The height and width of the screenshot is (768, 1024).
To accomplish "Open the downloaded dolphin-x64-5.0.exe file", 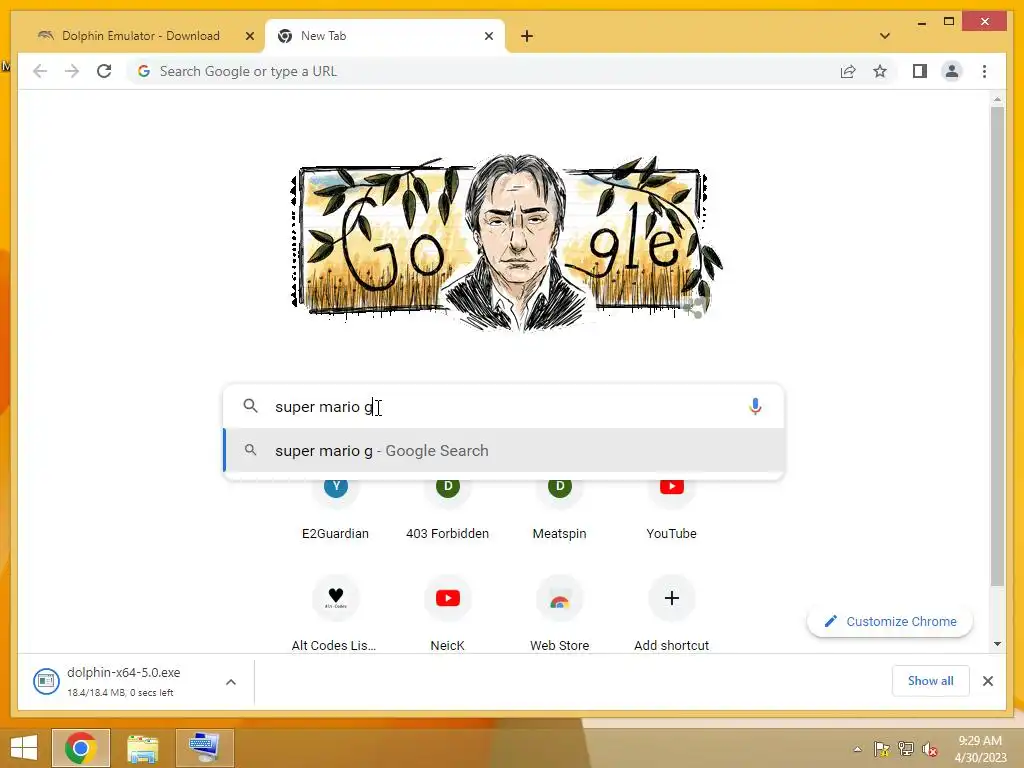I will click(x=123, y=681).
